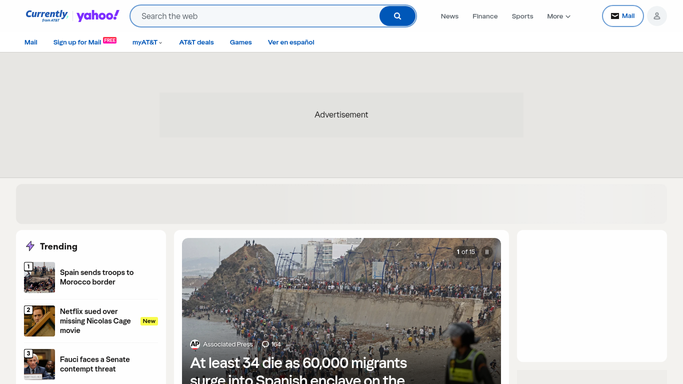
Task: Click the Mail button with envelope icon
Action: (x=622, y=16)
